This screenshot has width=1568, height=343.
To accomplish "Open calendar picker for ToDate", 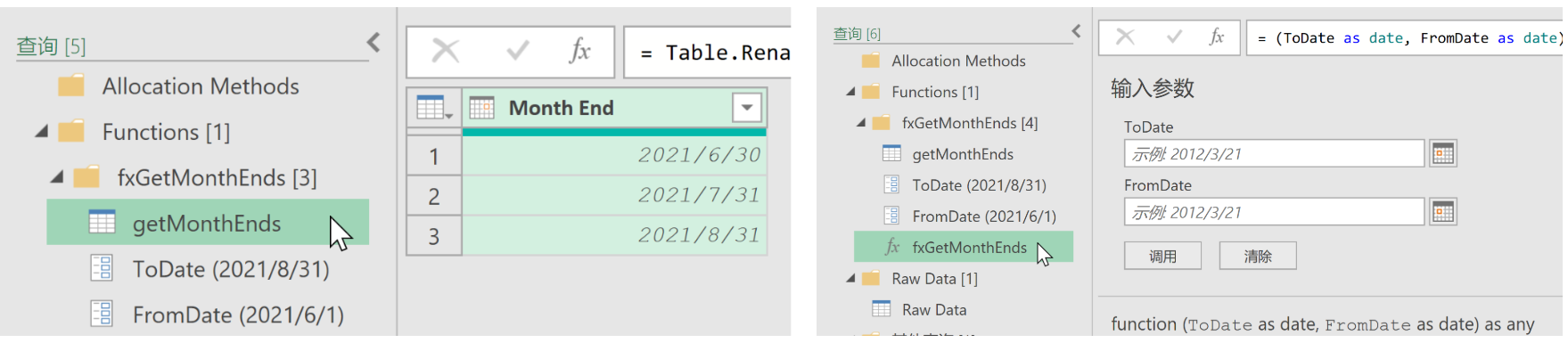I will tap(1443, 153).
